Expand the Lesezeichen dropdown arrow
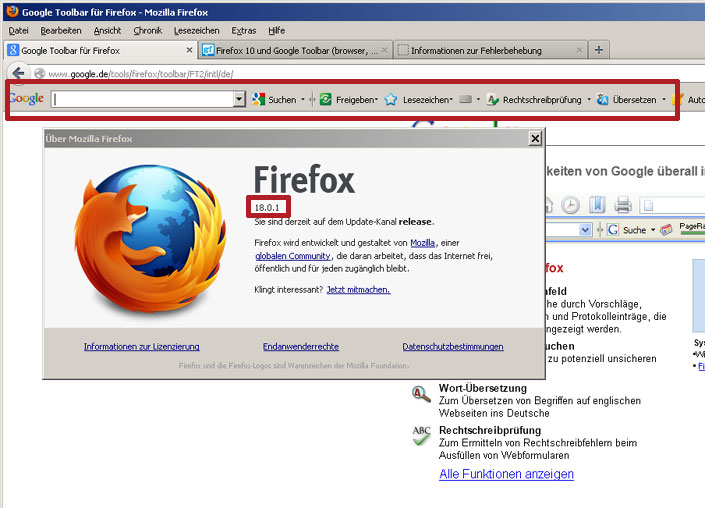This screenshot has height=508, width=705. [451, 99]
